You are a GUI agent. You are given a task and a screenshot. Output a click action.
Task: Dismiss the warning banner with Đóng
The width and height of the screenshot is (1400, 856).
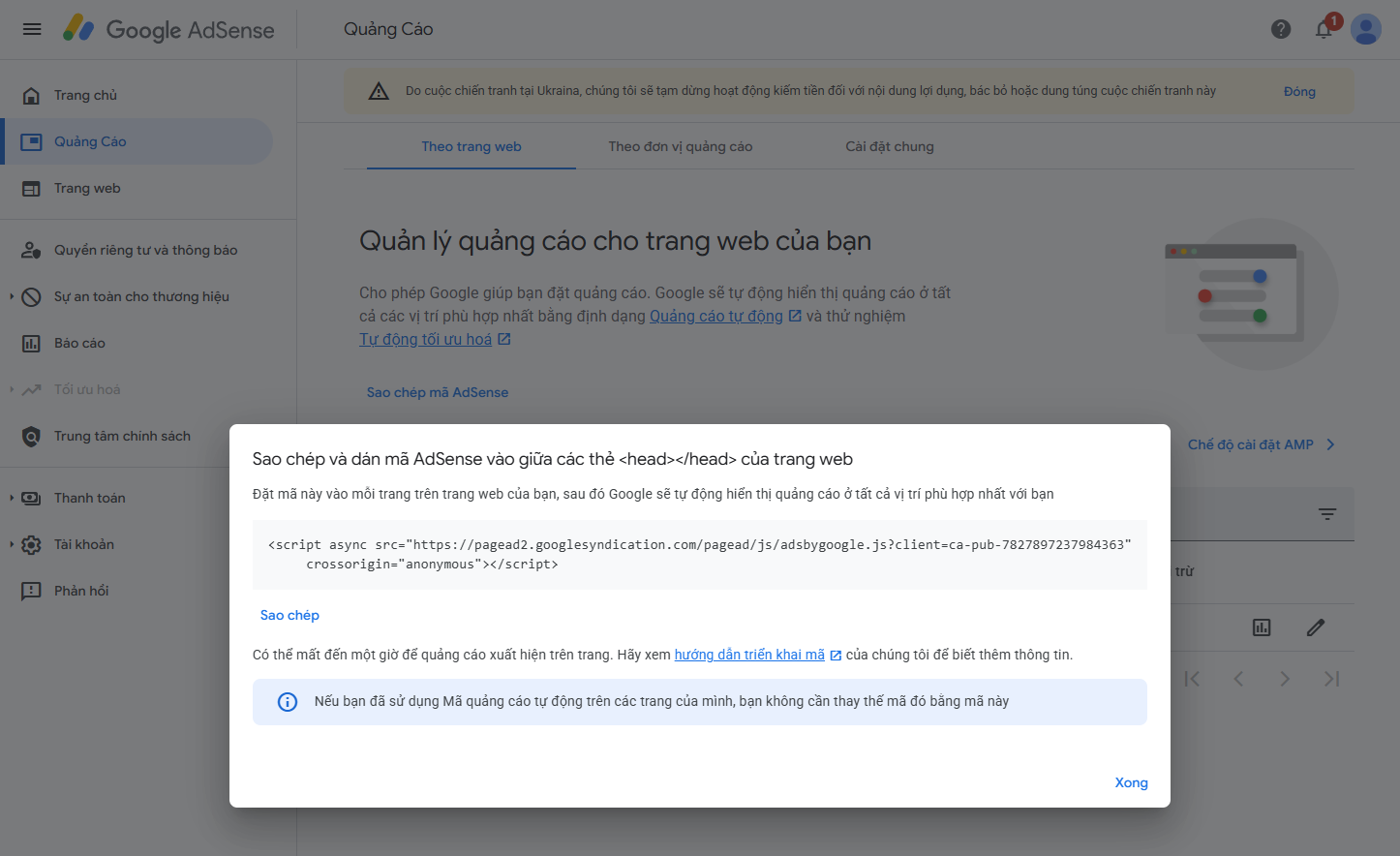(x=1299, y=91)
